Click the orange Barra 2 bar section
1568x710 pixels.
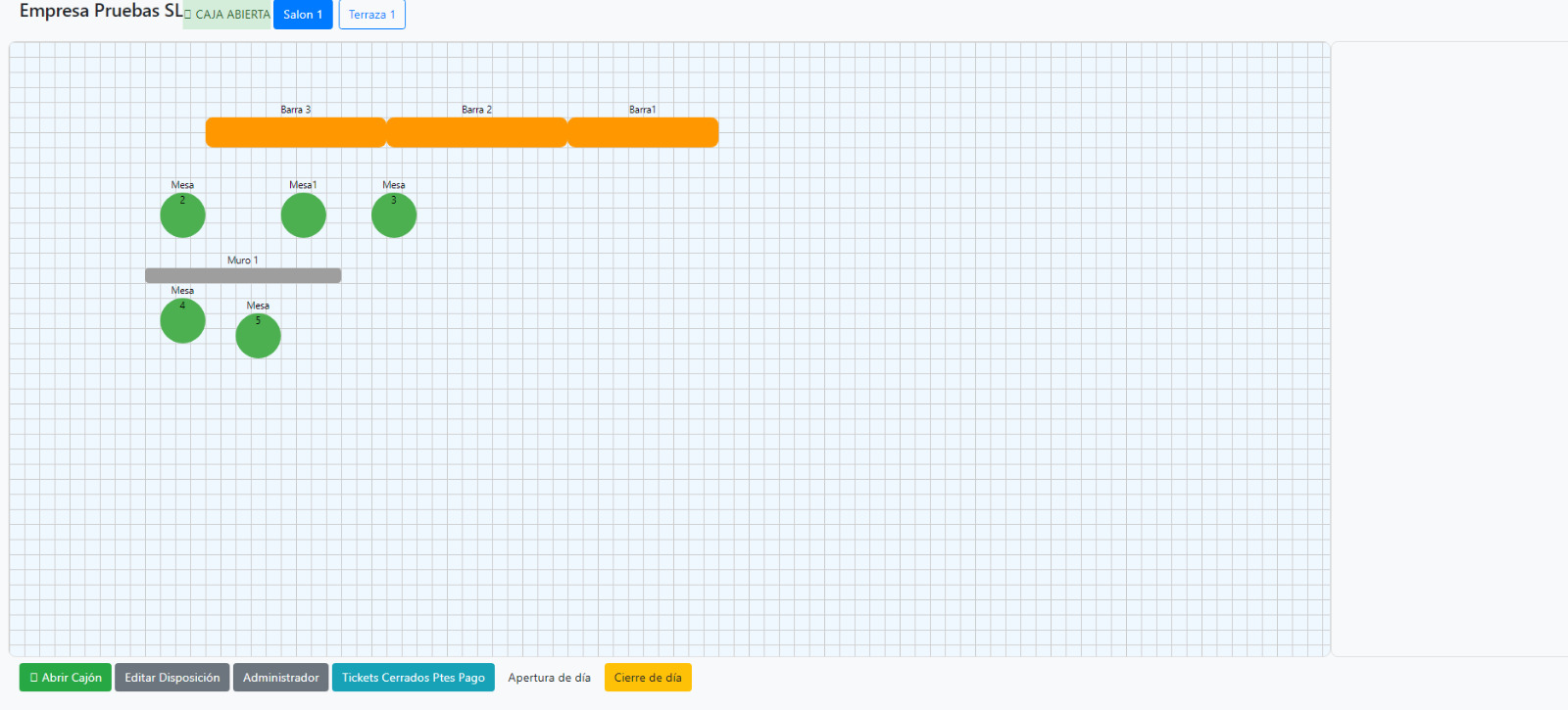point(476,132)
